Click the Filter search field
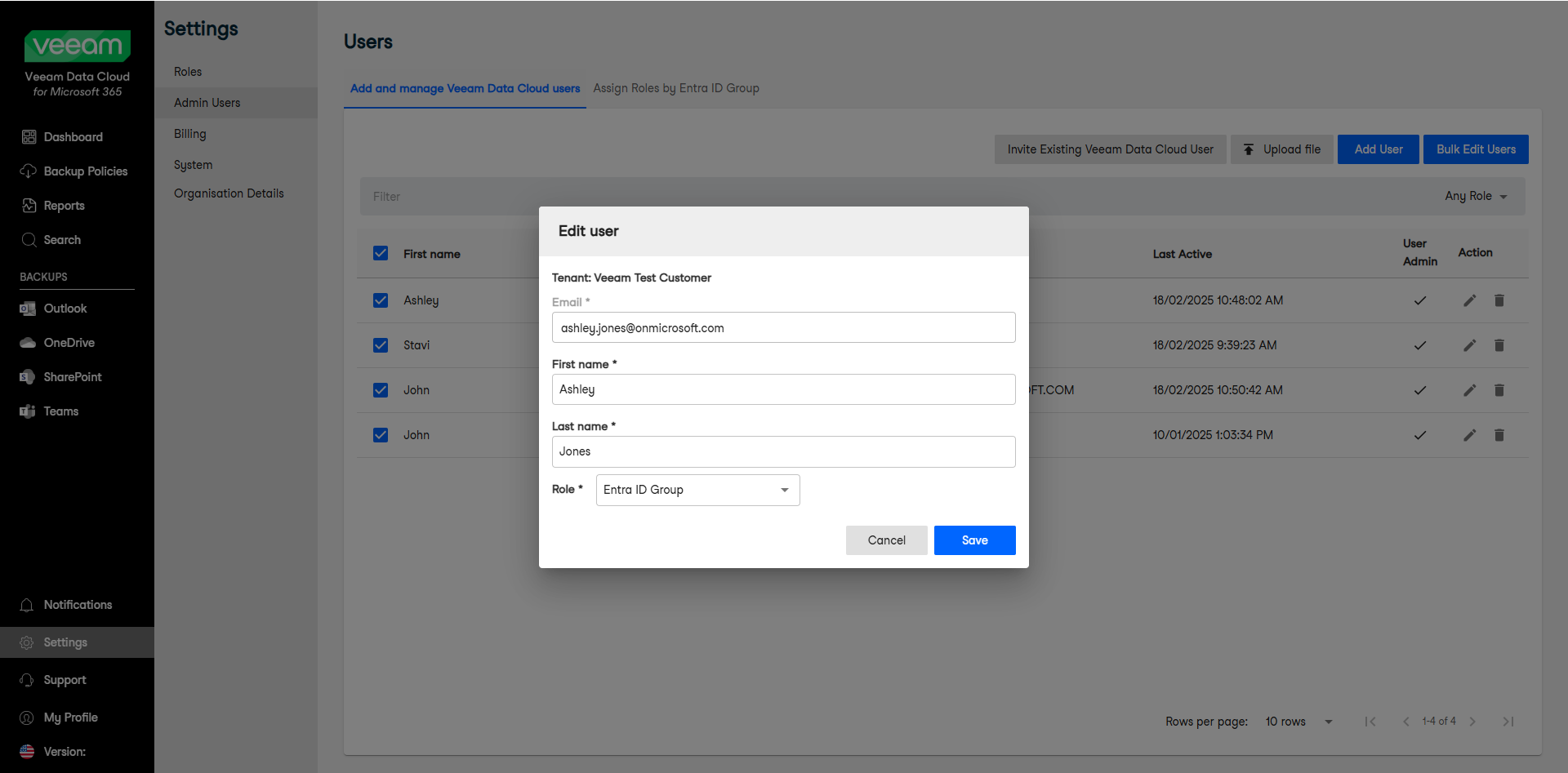 coord(898,196)
